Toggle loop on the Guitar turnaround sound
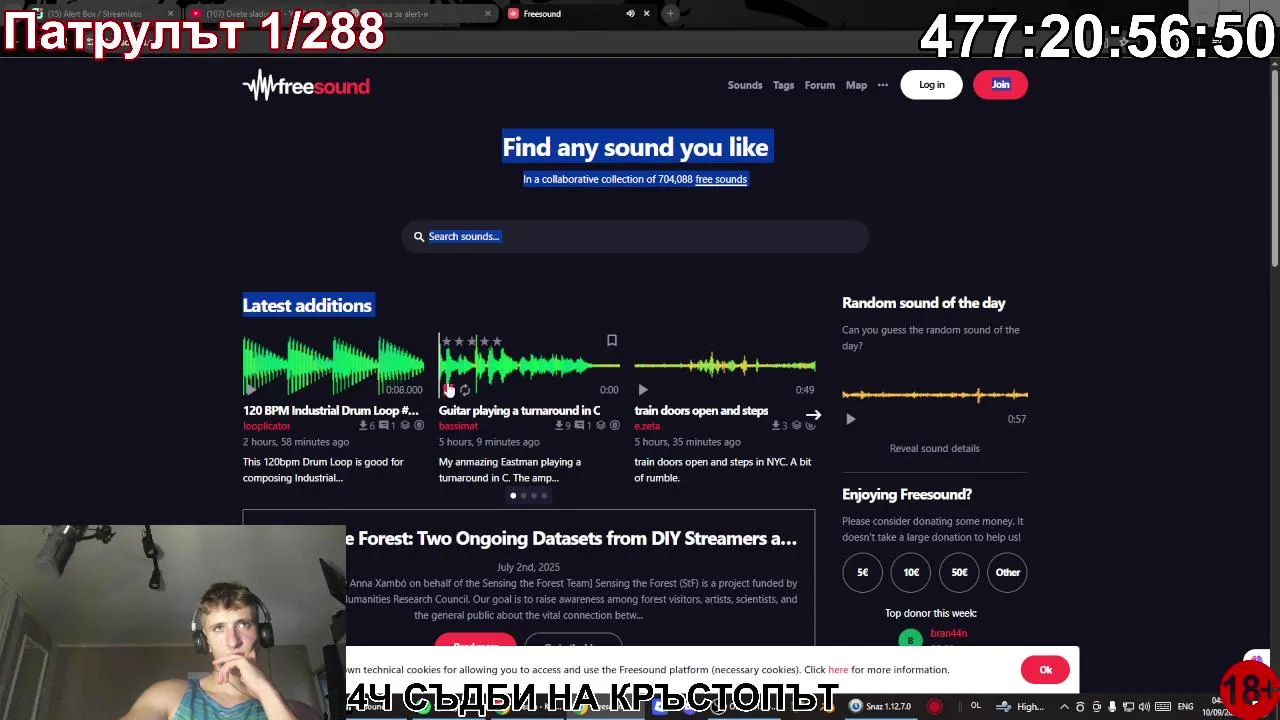The height and width of the screenshot is (720, 1280). 465,390
